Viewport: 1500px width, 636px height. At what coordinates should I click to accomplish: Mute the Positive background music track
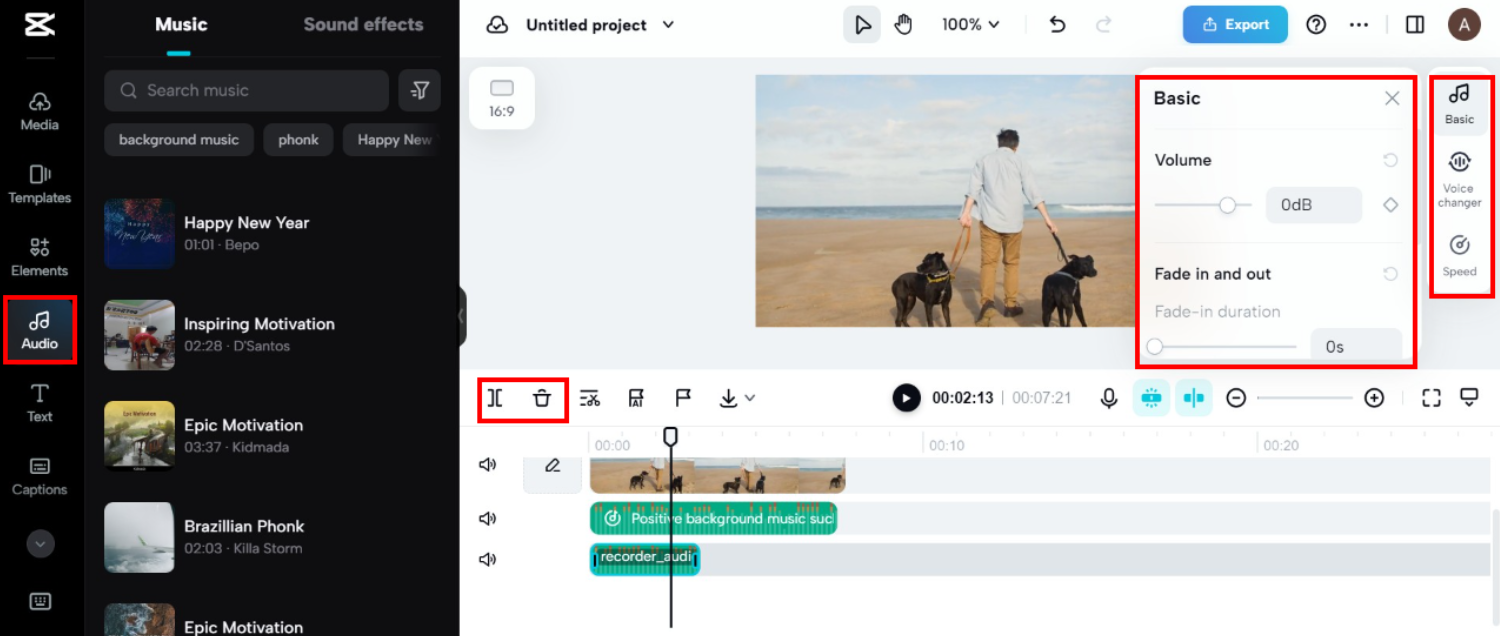point(488,518)
